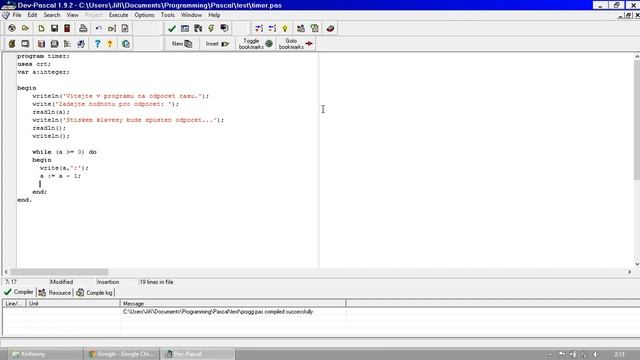Print the current file
Image resolution: width=640 pixels, height=360 pixels.
83,28
